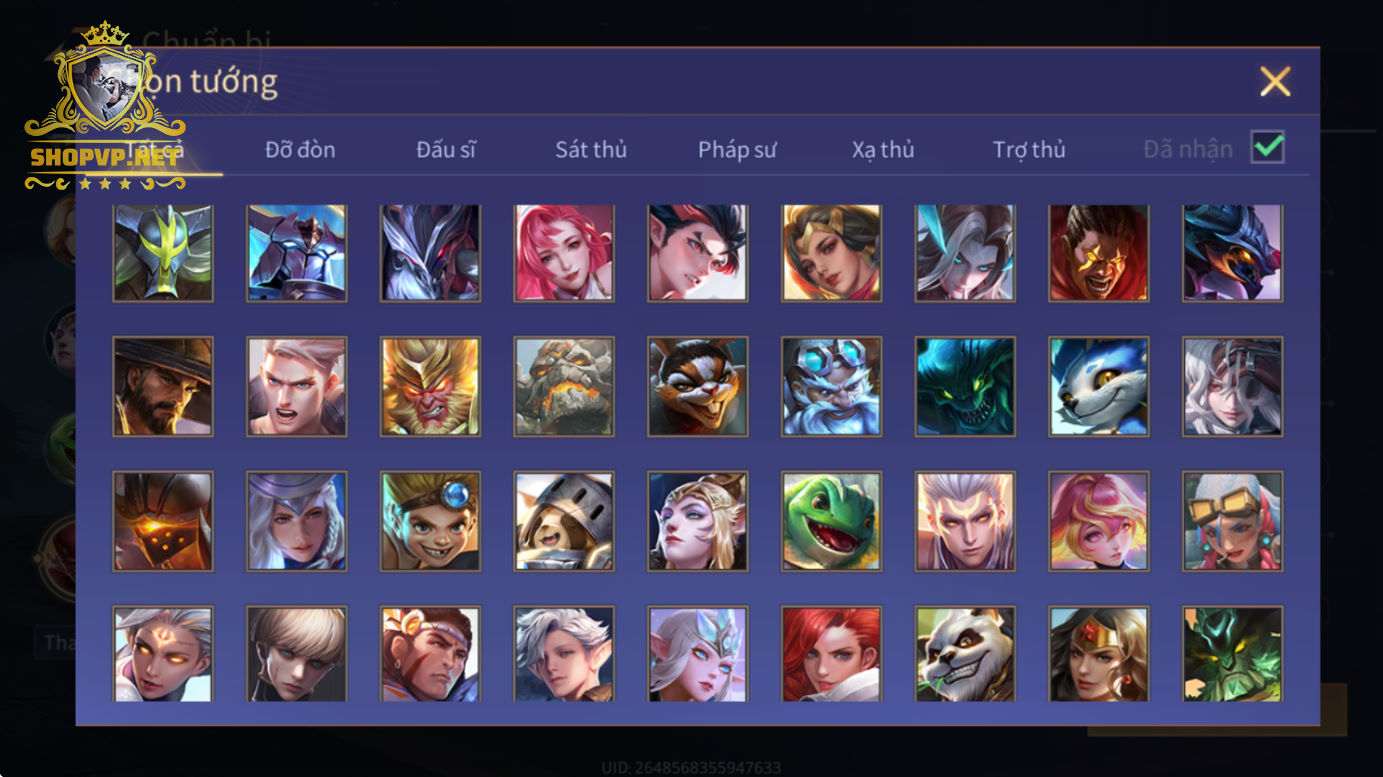The width and height of the screenshot is (1383, 777).
Task: Select the pink-haired girl hero portrait
Action: (x=1099, y=521)
